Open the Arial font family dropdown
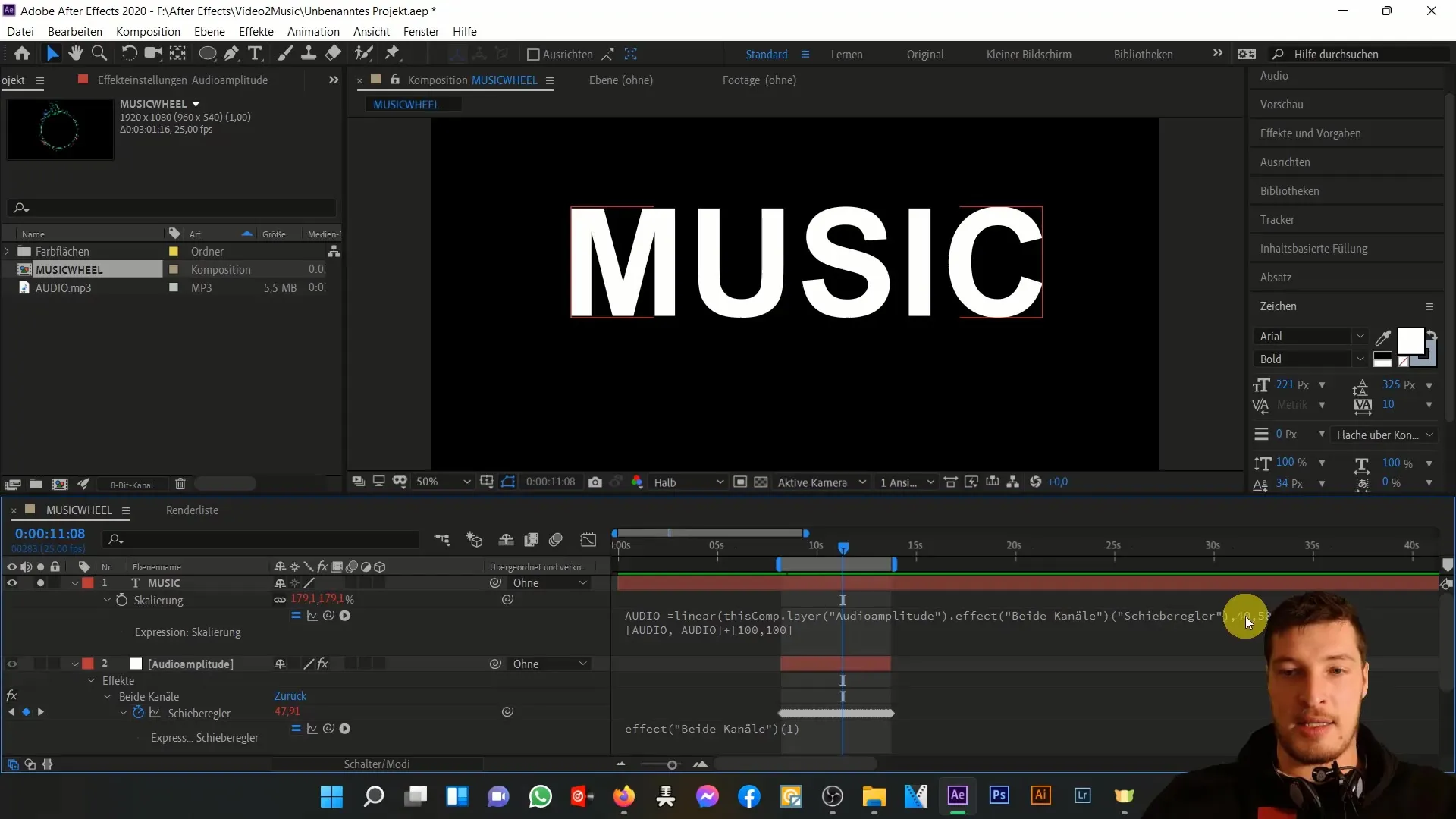The image size is (1456, 819). coord(1310,337)
